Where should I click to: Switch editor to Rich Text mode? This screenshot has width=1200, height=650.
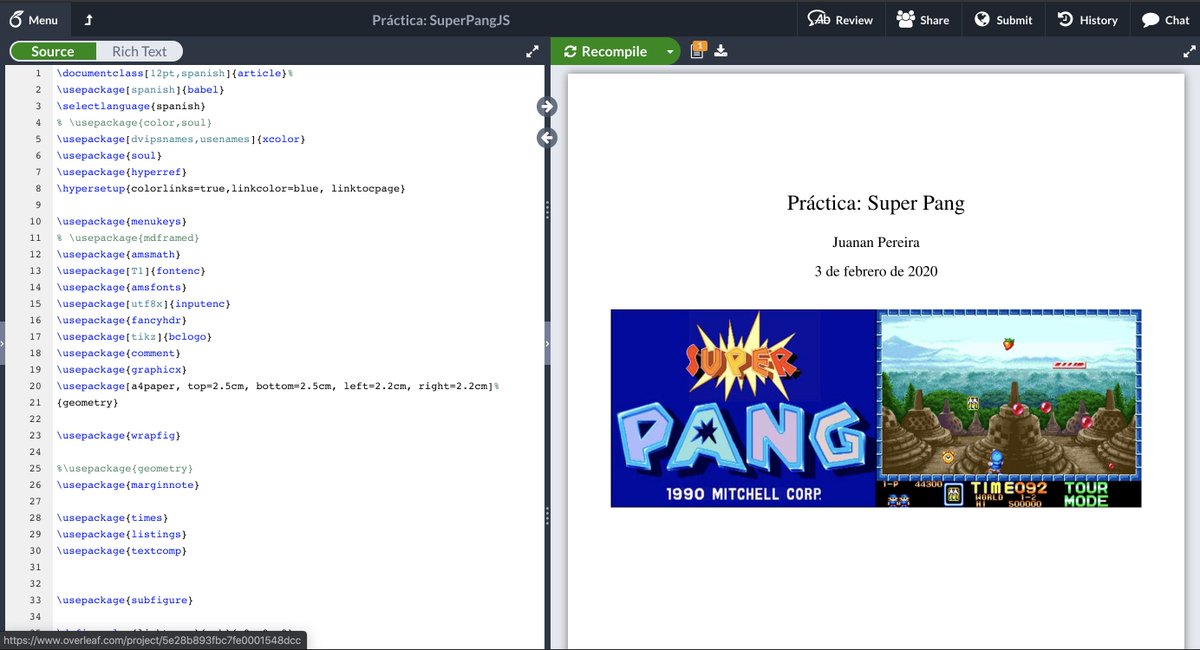[x=139, y=51]
